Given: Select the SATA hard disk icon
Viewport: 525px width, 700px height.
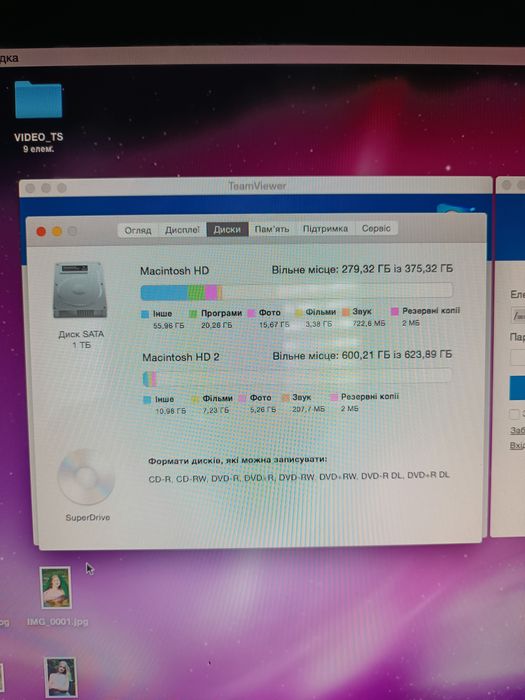Looking at the screenshot, I should (80, 290).
